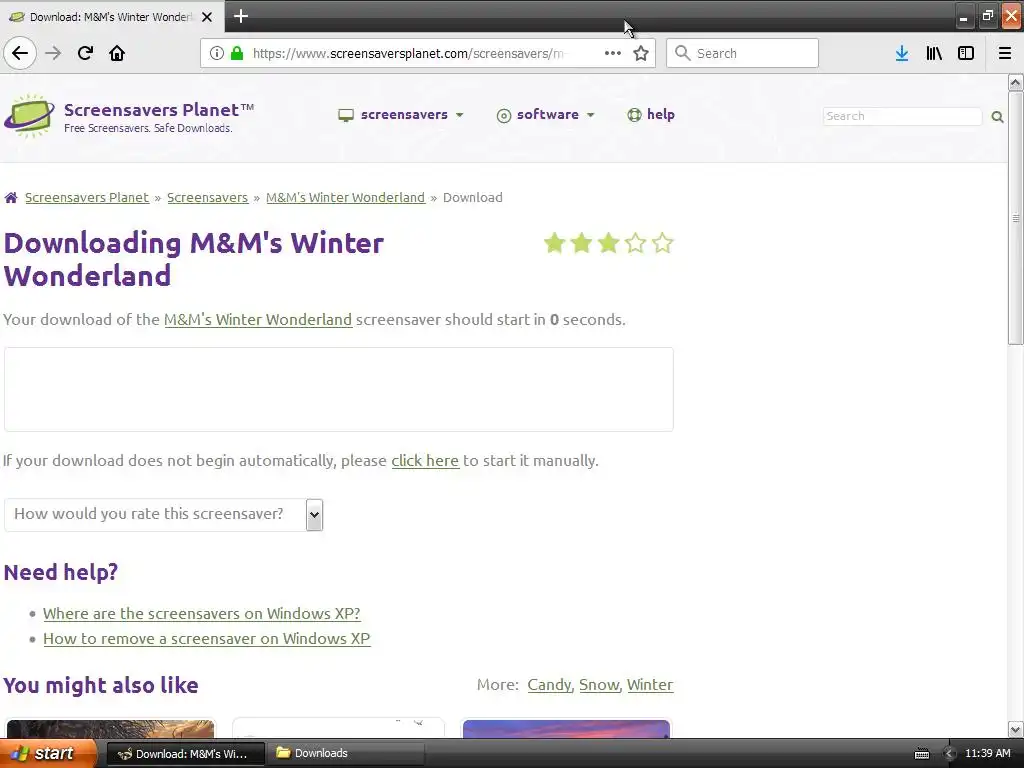This screenshot has height=768, width=1024.
Task: Click the Screensavers breadcrumb link
Action: tap(208, 197)
